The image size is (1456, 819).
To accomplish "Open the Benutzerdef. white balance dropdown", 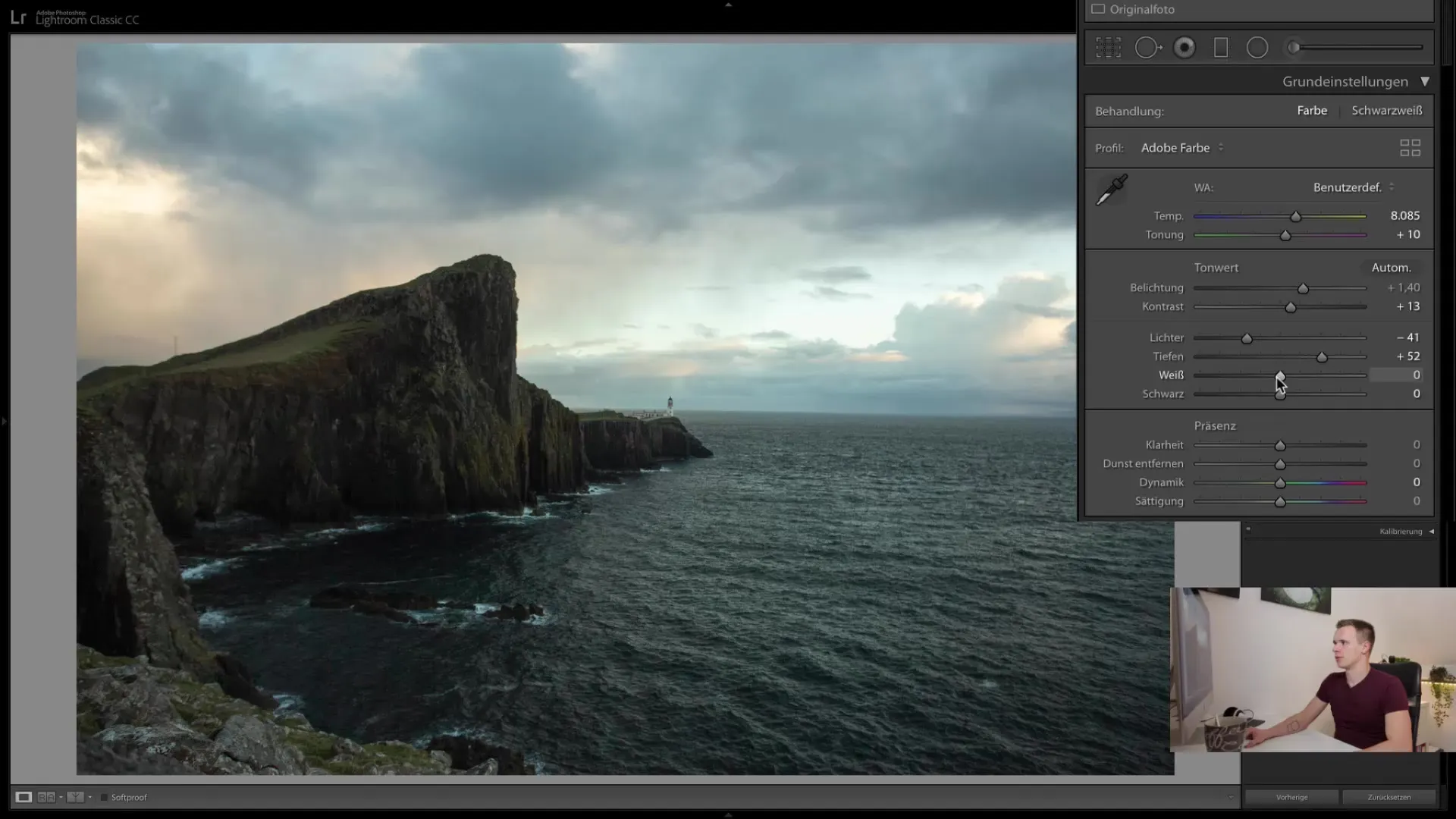I will (x=1354, y=187).
